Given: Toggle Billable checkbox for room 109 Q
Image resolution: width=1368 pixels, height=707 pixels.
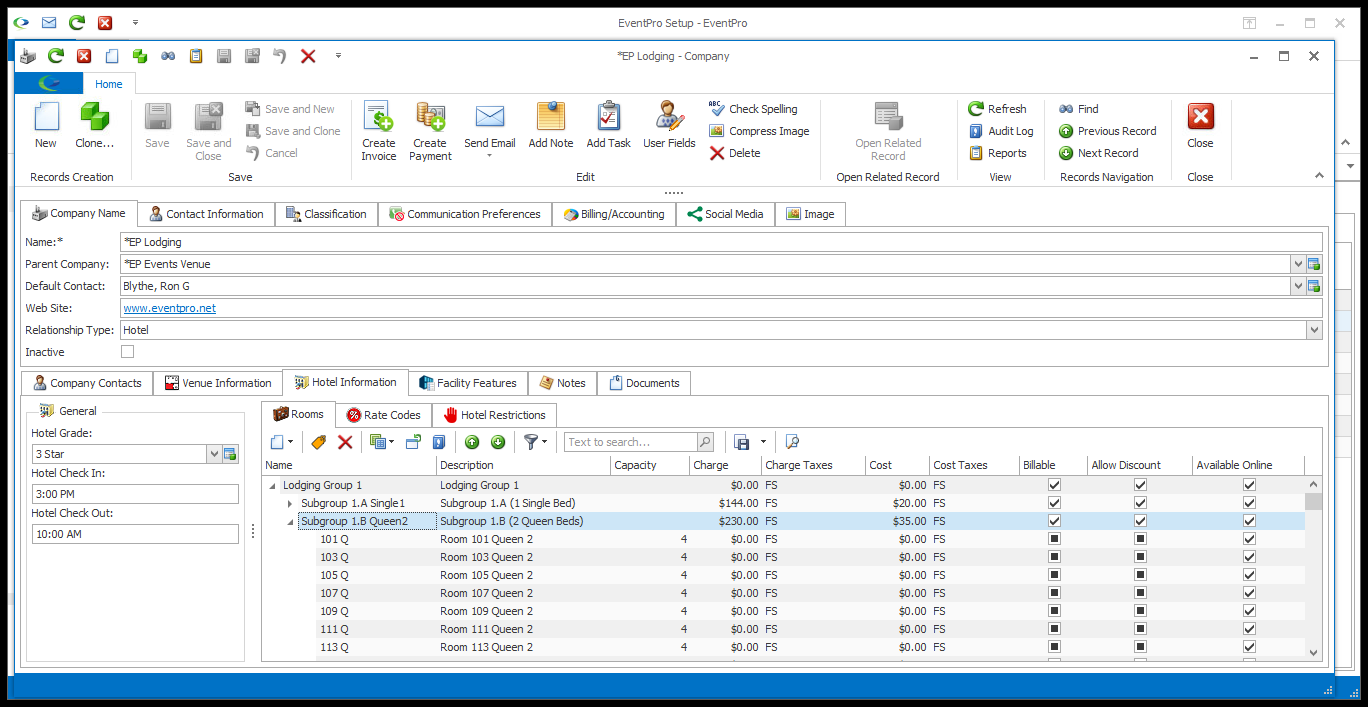Looking at the screenshot, I should coord(1054,611).
